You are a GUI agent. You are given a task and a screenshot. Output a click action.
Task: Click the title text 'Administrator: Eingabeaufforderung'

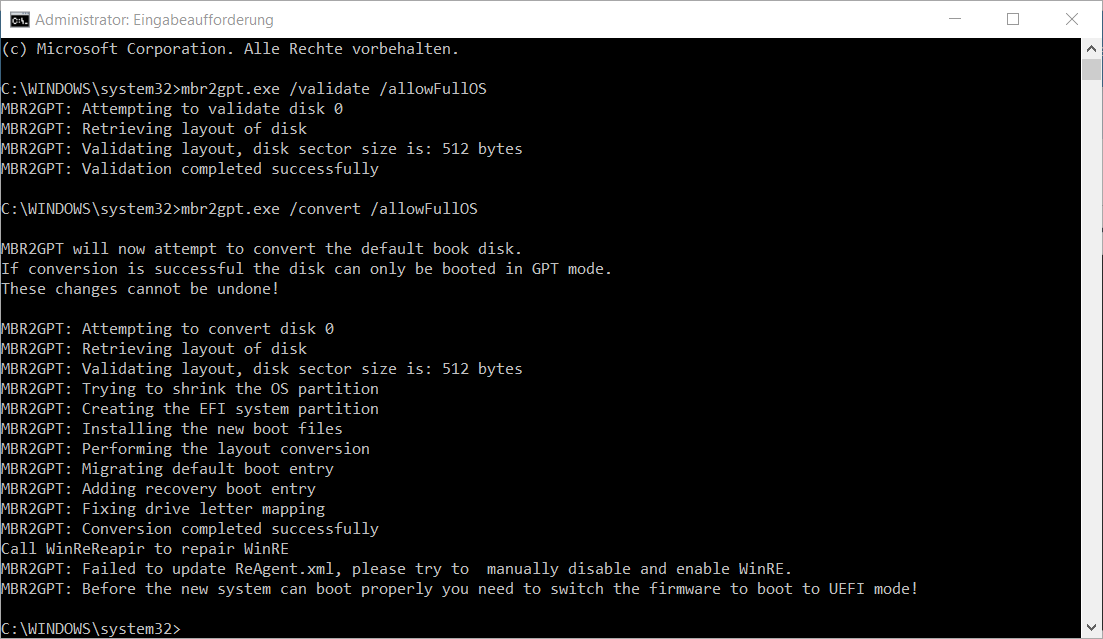154,20
